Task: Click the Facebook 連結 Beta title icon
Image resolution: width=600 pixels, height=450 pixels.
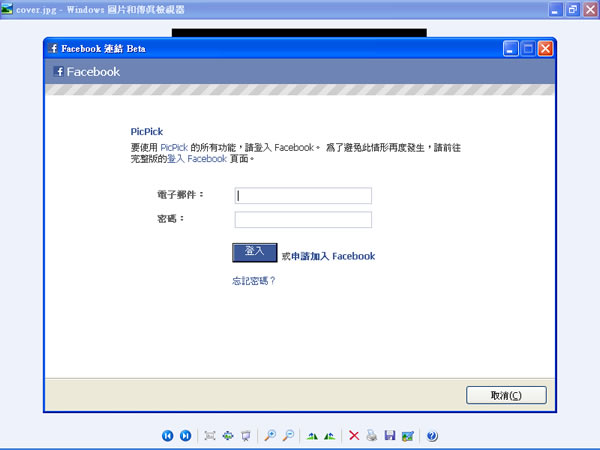Action: (x=54, y=49)
